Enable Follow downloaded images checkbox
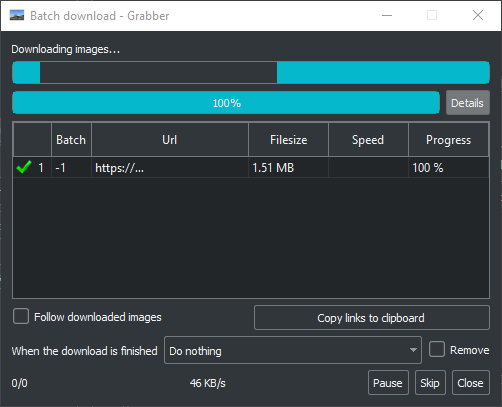 [21, 316]
